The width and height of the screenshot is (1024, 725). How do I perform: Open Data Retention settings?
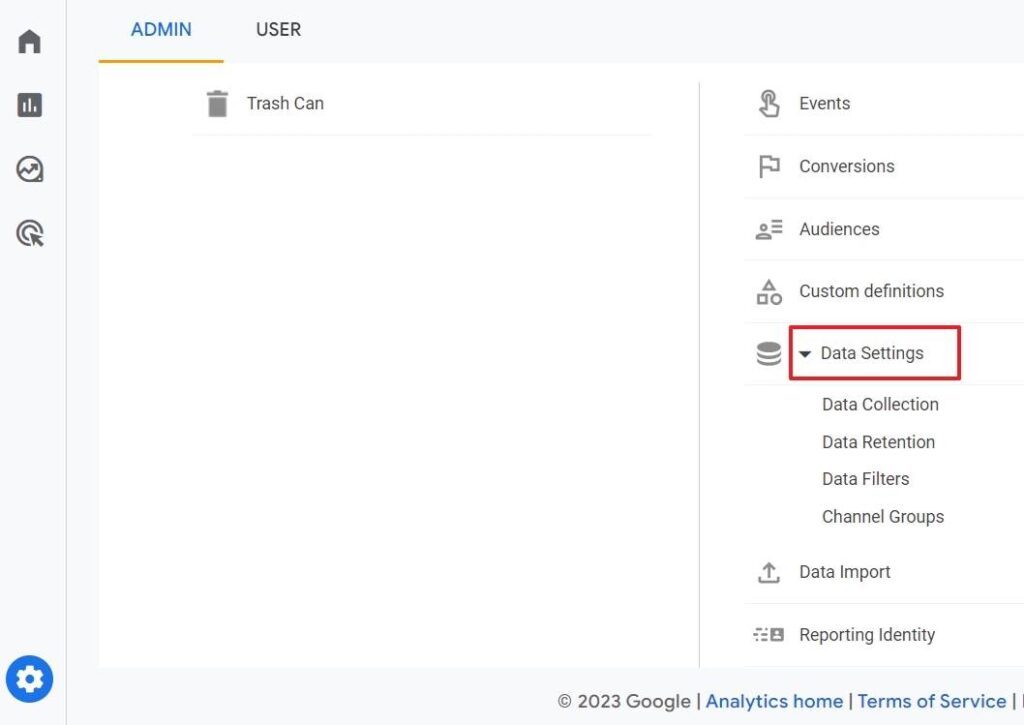pos(878,442)
